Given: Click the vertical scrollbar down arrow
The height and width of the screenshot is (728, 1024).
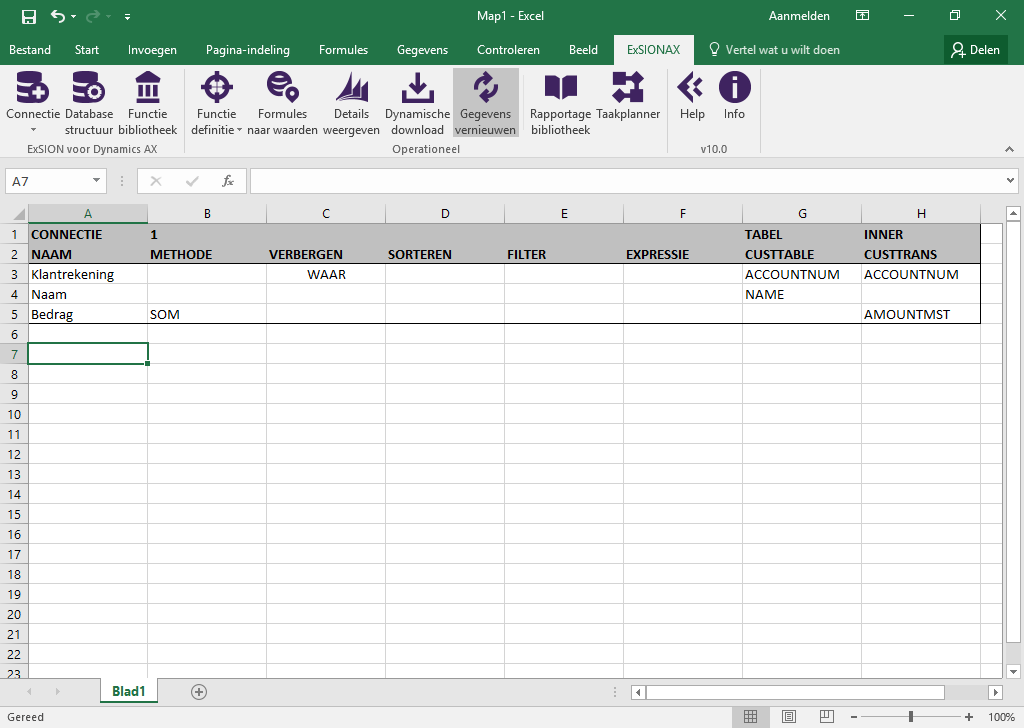Looking at the screenshot, I should click(x=1013, y=671).
